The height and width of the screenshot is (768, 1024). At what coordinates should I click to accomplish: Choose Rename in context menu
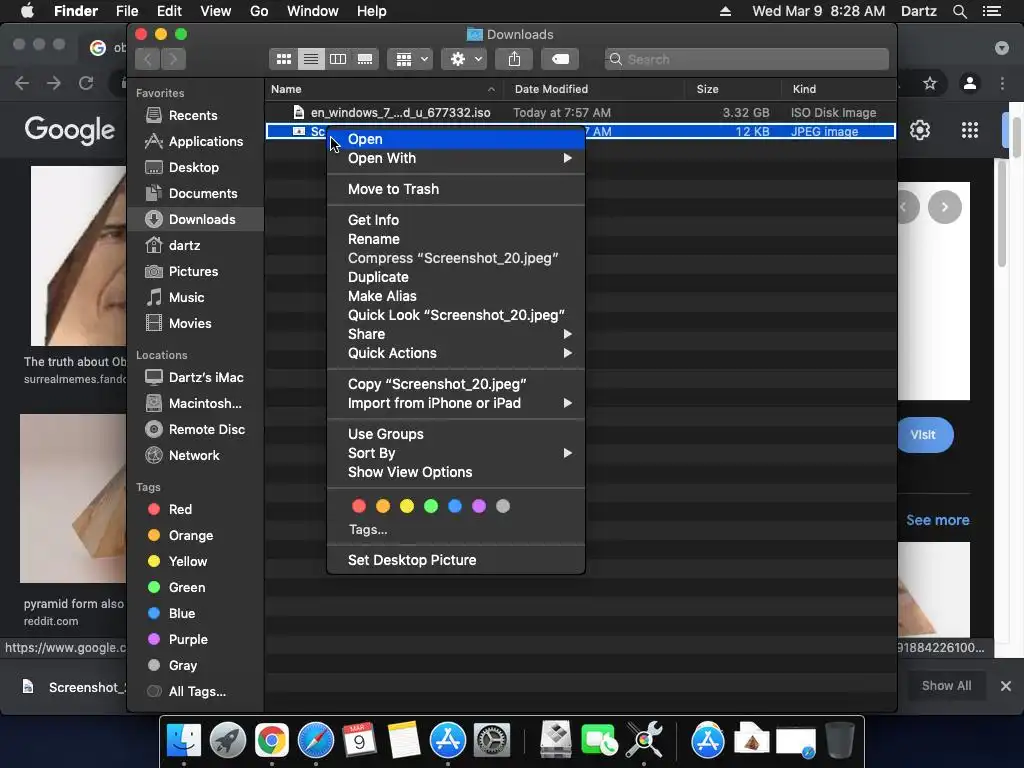pyautogui.click(x=456, y=239)
